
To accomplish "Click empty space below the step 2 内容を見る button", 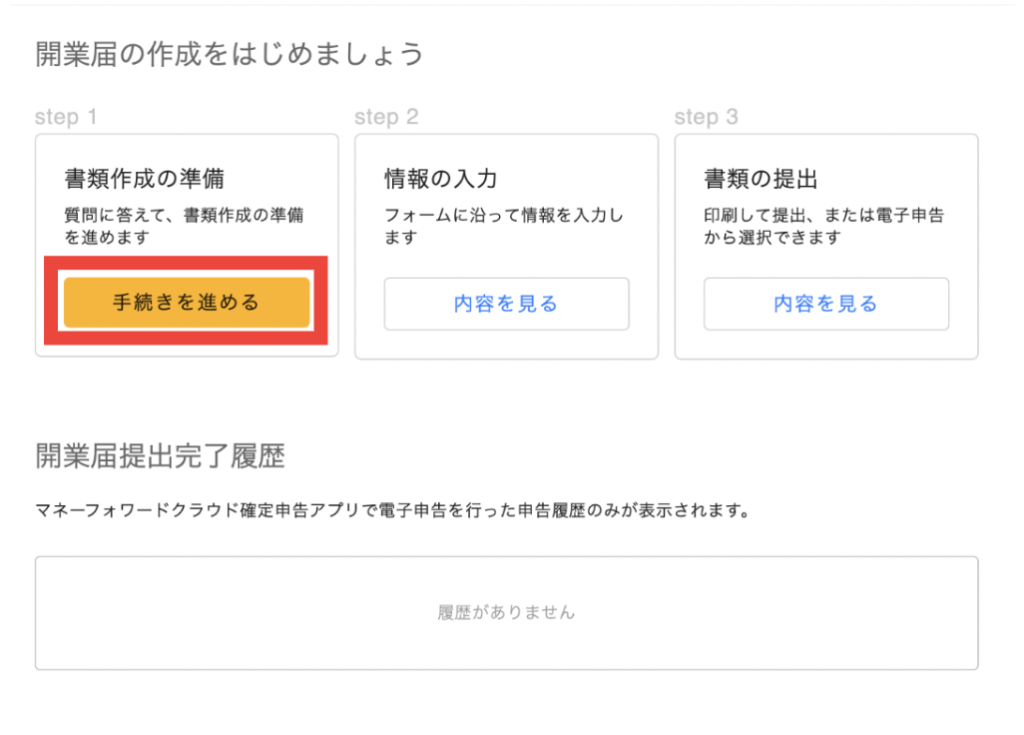I will 506,343.
